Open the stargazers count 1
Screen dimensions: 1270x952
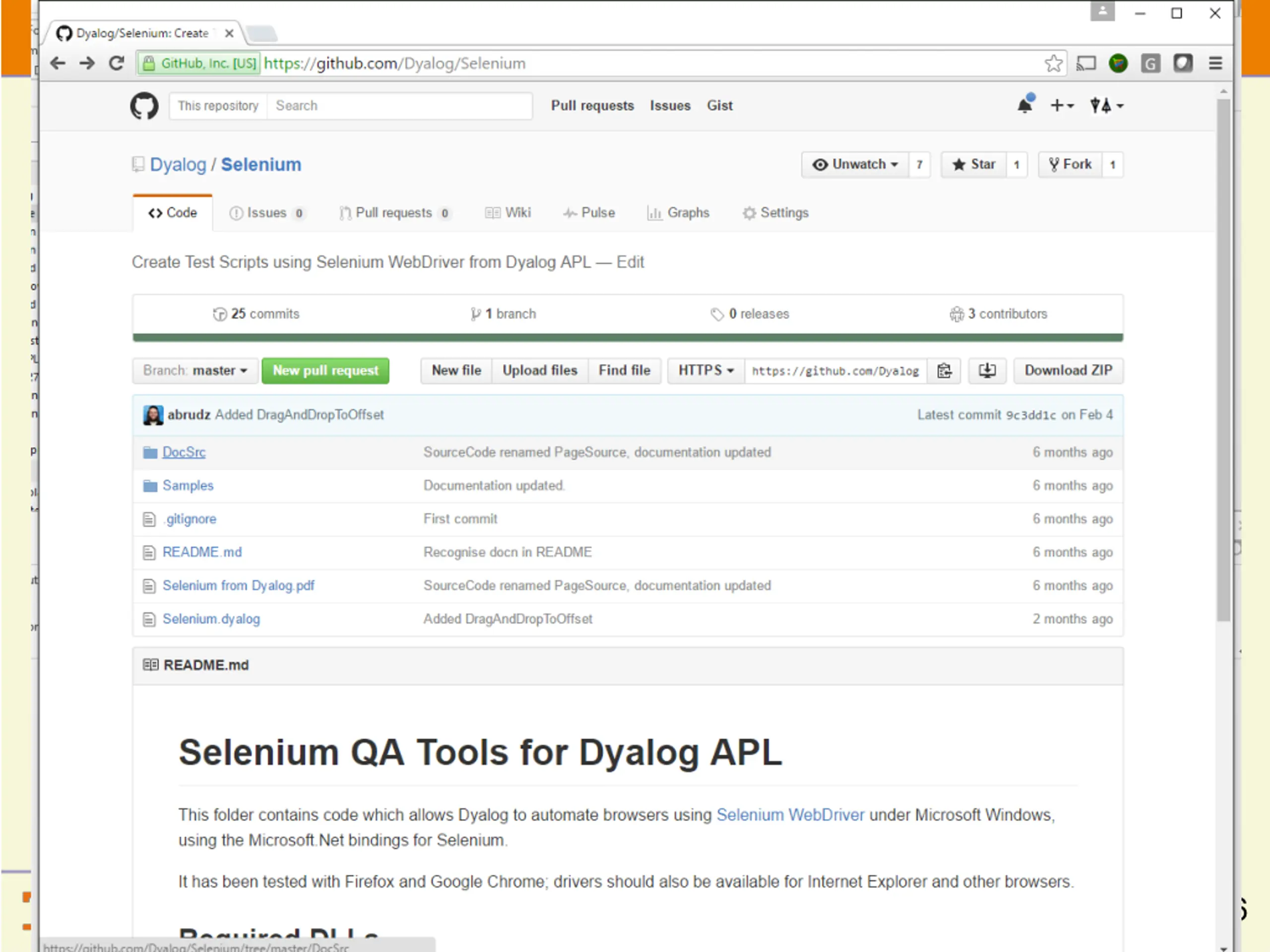click(x=1016, y=165)
